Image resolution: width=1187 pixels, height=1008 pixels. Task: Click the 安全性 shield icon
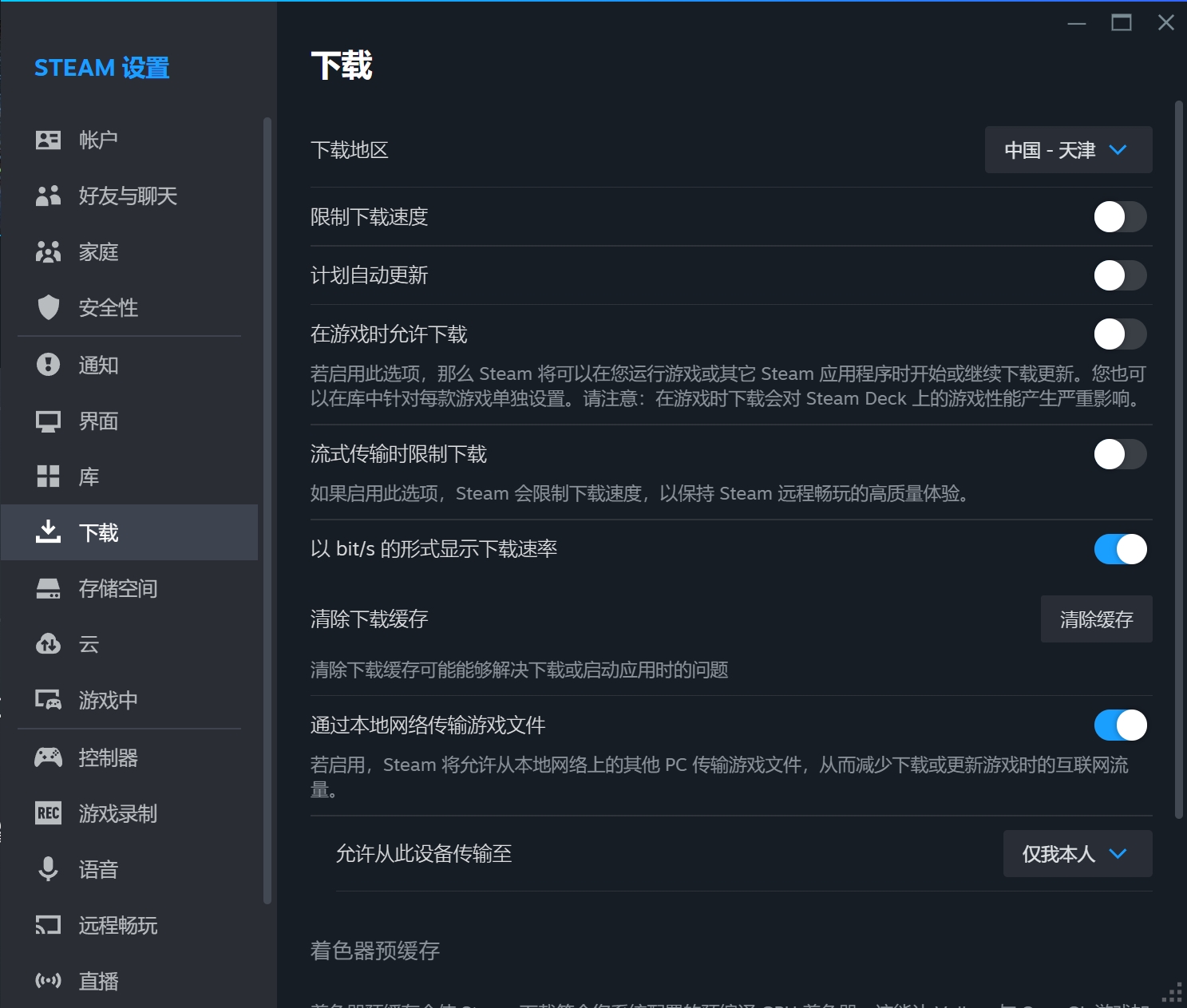(x=48, y=308)
